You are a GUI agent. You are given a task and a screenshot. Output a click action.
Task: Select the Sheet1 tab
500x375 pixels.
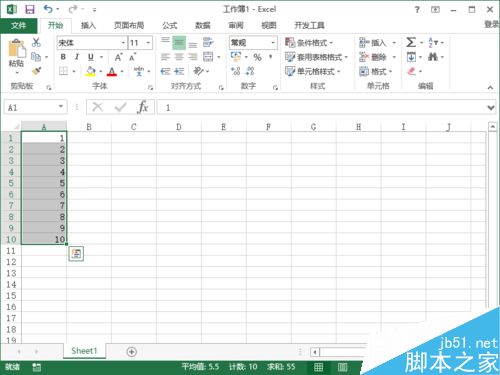click(84, 351)
